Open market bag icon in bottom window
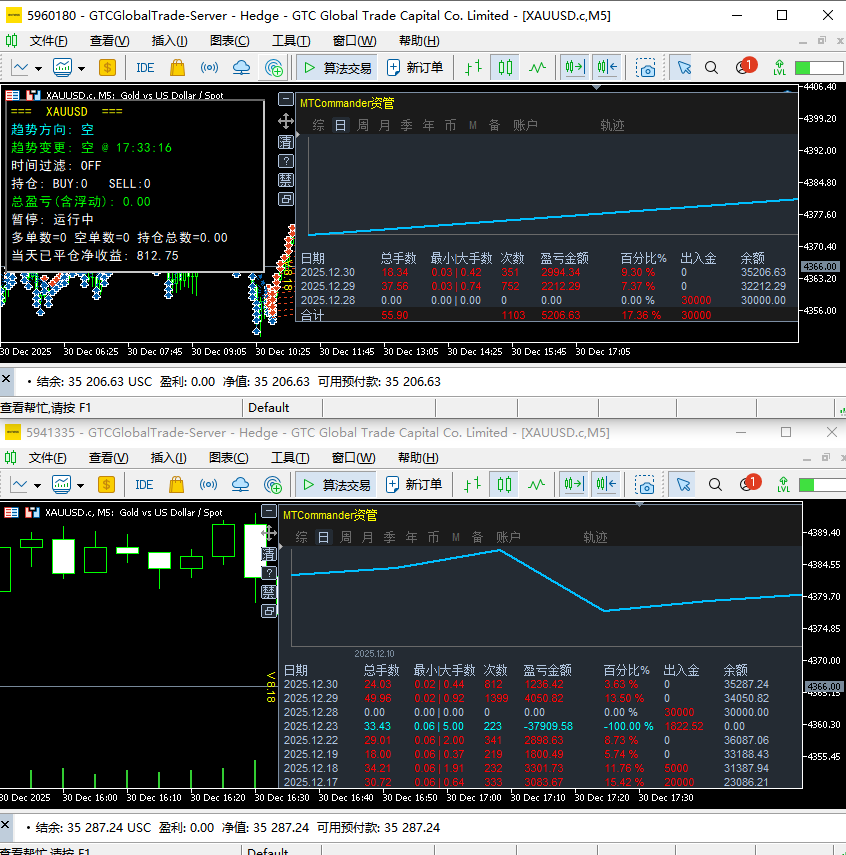The height and width of the screenshot is (855, 846). (176, 485)
